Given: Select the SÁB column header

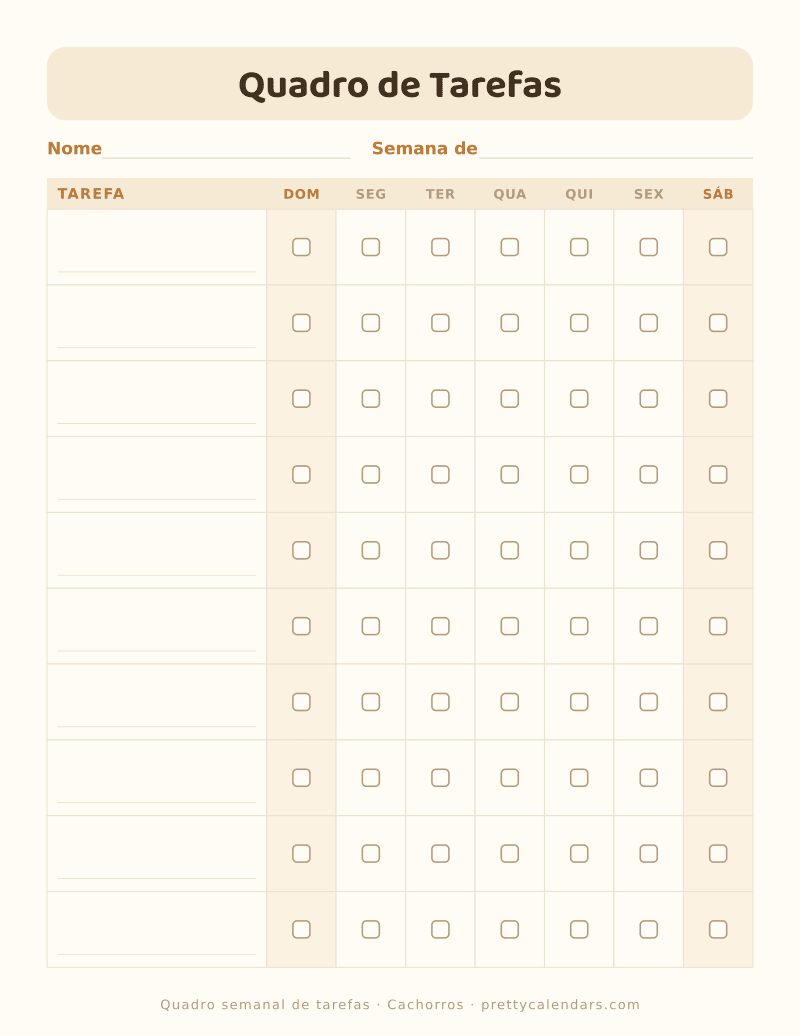Looking at the screenshot, I should (718, 194).
